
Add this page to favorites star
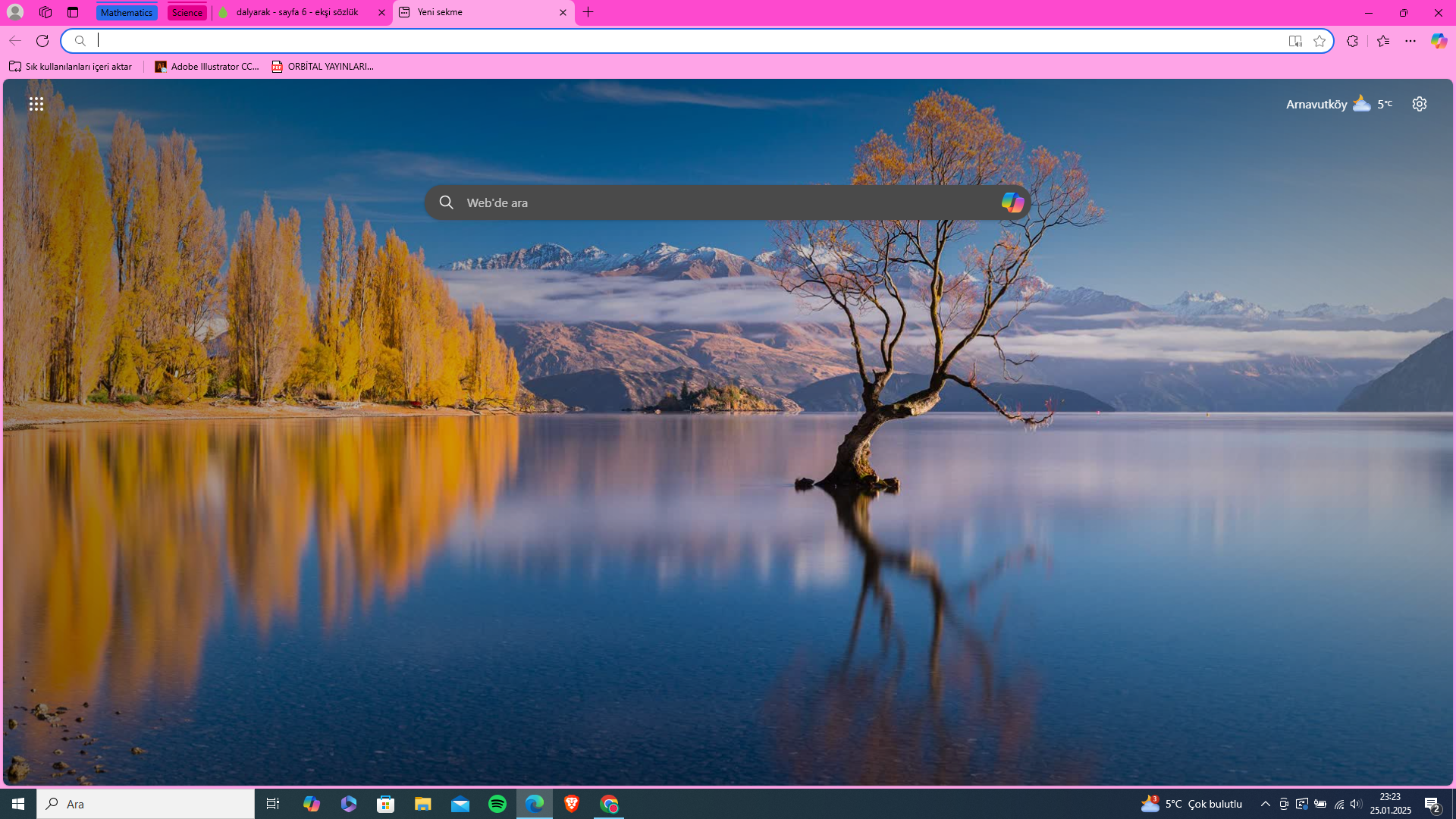[x=1319, y=41]
